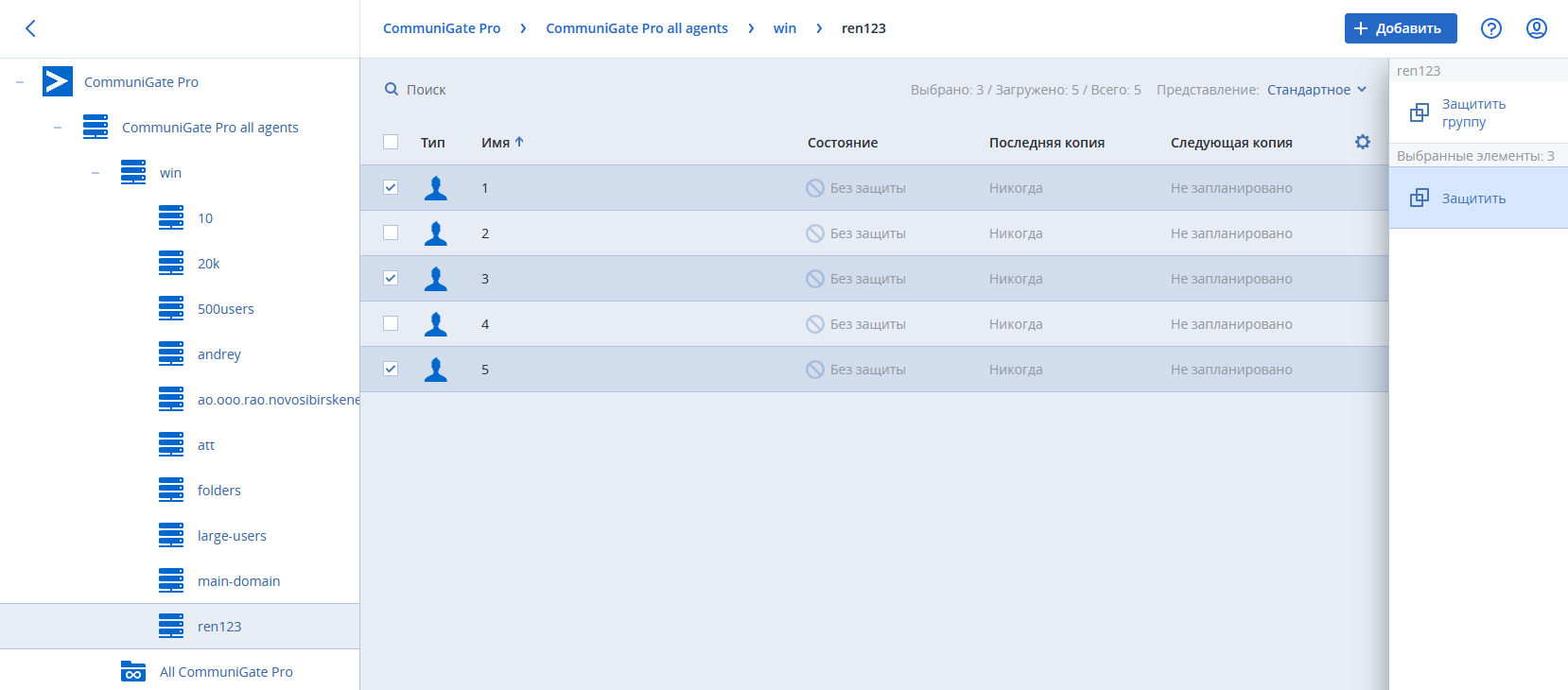Click the search magnifier icon
1568x690 pixels.
[392, 90]
